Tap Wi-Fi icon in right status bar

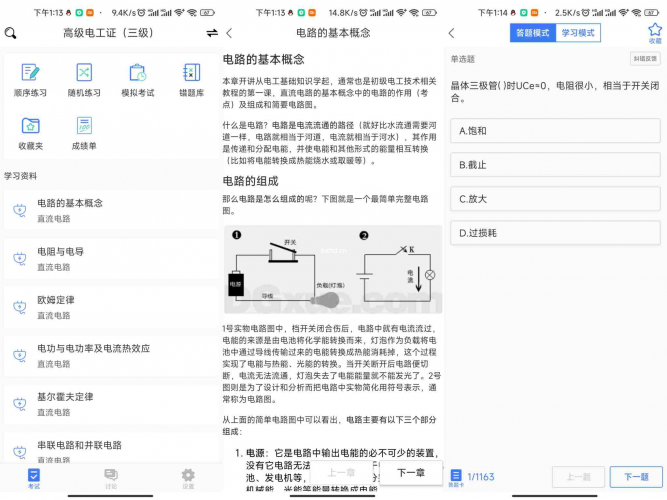(x=636, y=13)
